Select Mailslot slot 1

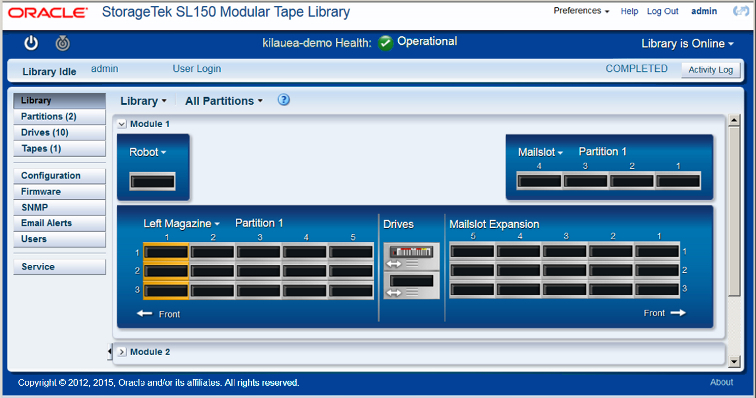pyautogui.click(x=678, y=181)
